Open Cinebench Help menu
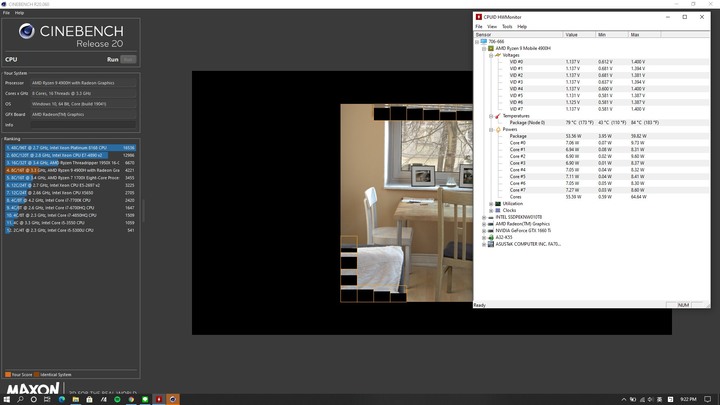Viewport: 720px width, 405px height. coord(19,13)
